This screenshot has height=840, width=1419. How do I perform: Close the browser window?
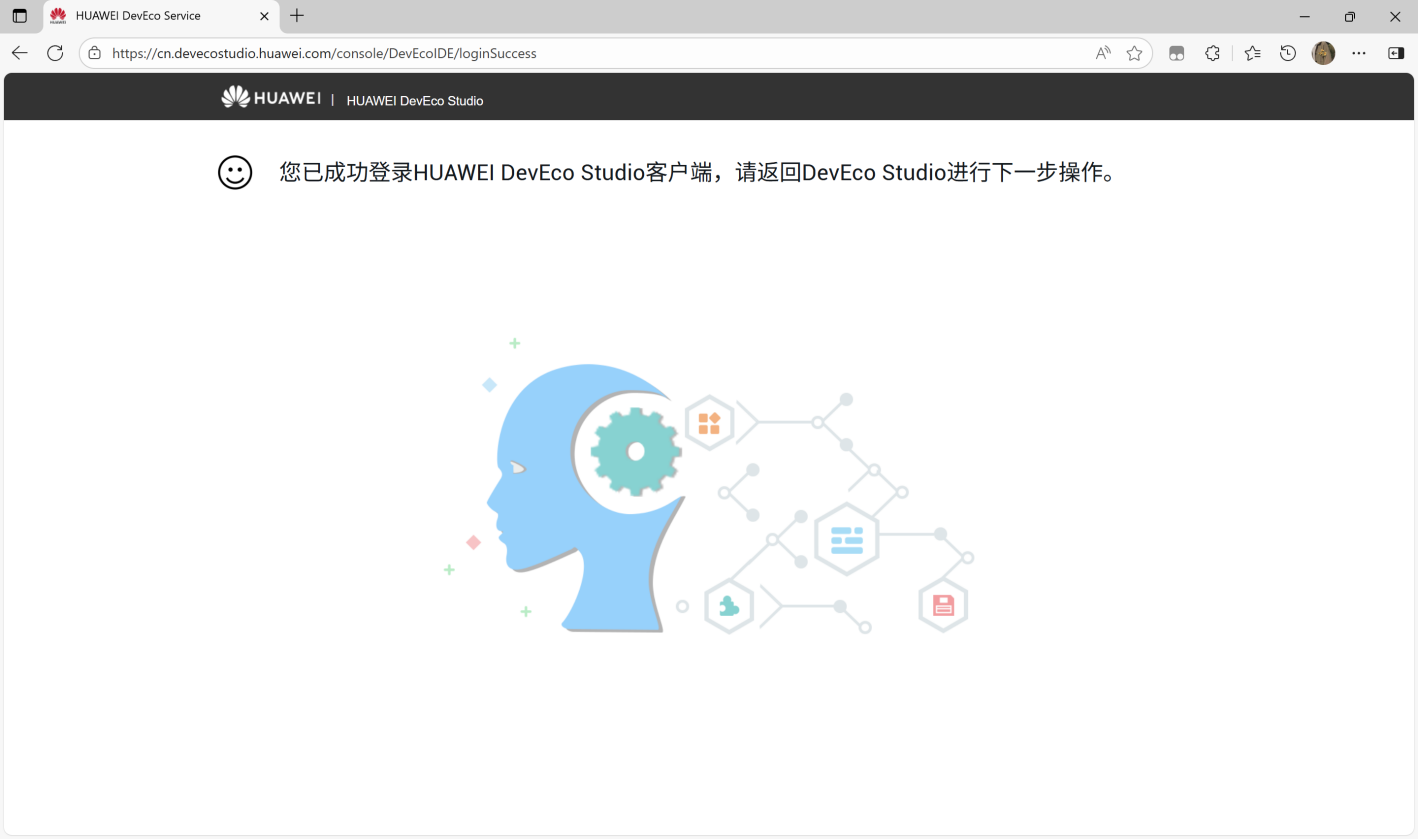1395,16
